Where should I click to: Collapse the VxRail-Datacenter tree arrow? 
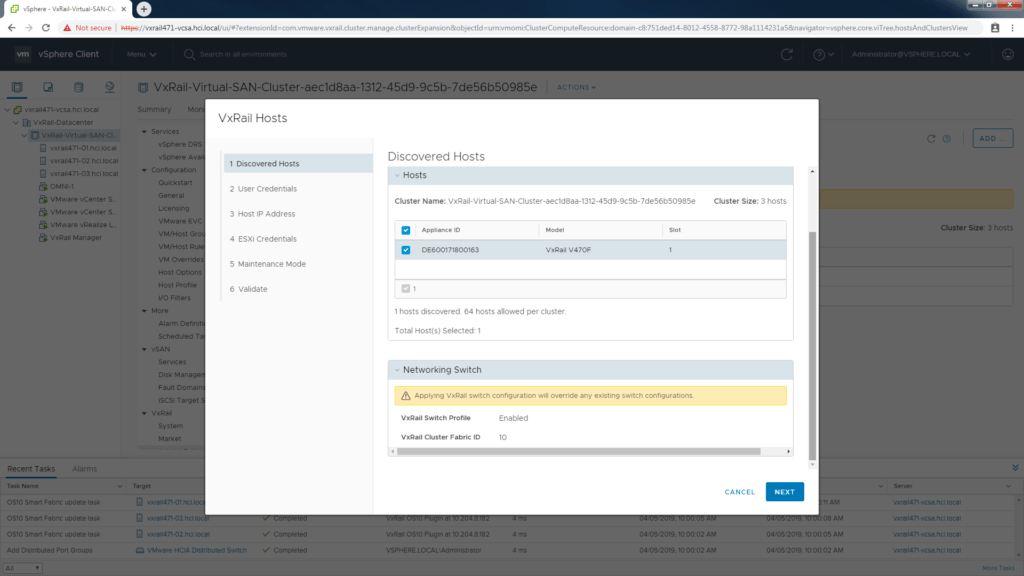click(16, 122)
